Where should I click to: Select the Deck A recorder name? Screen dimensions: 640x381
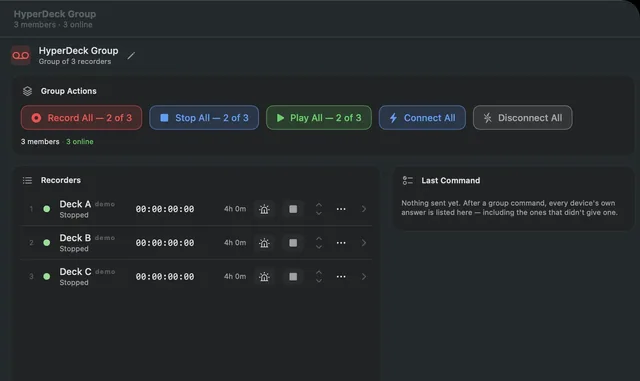75,204
